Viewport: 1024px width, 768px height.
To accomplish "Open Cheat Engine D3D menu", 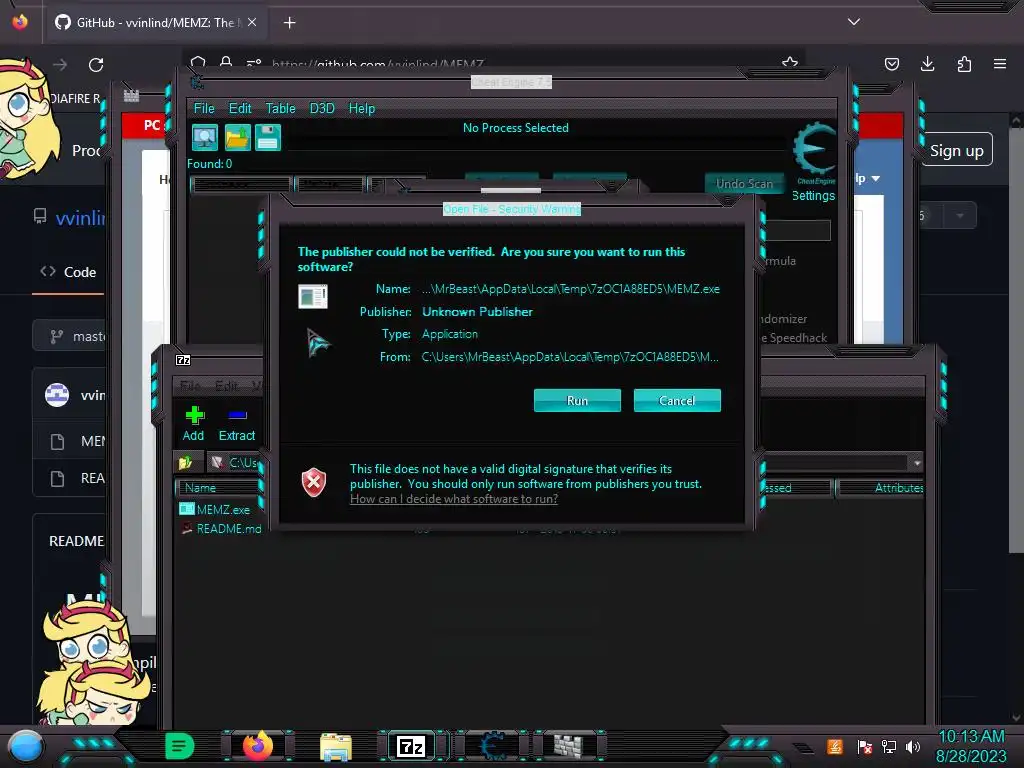I will [x=322, y=108].
